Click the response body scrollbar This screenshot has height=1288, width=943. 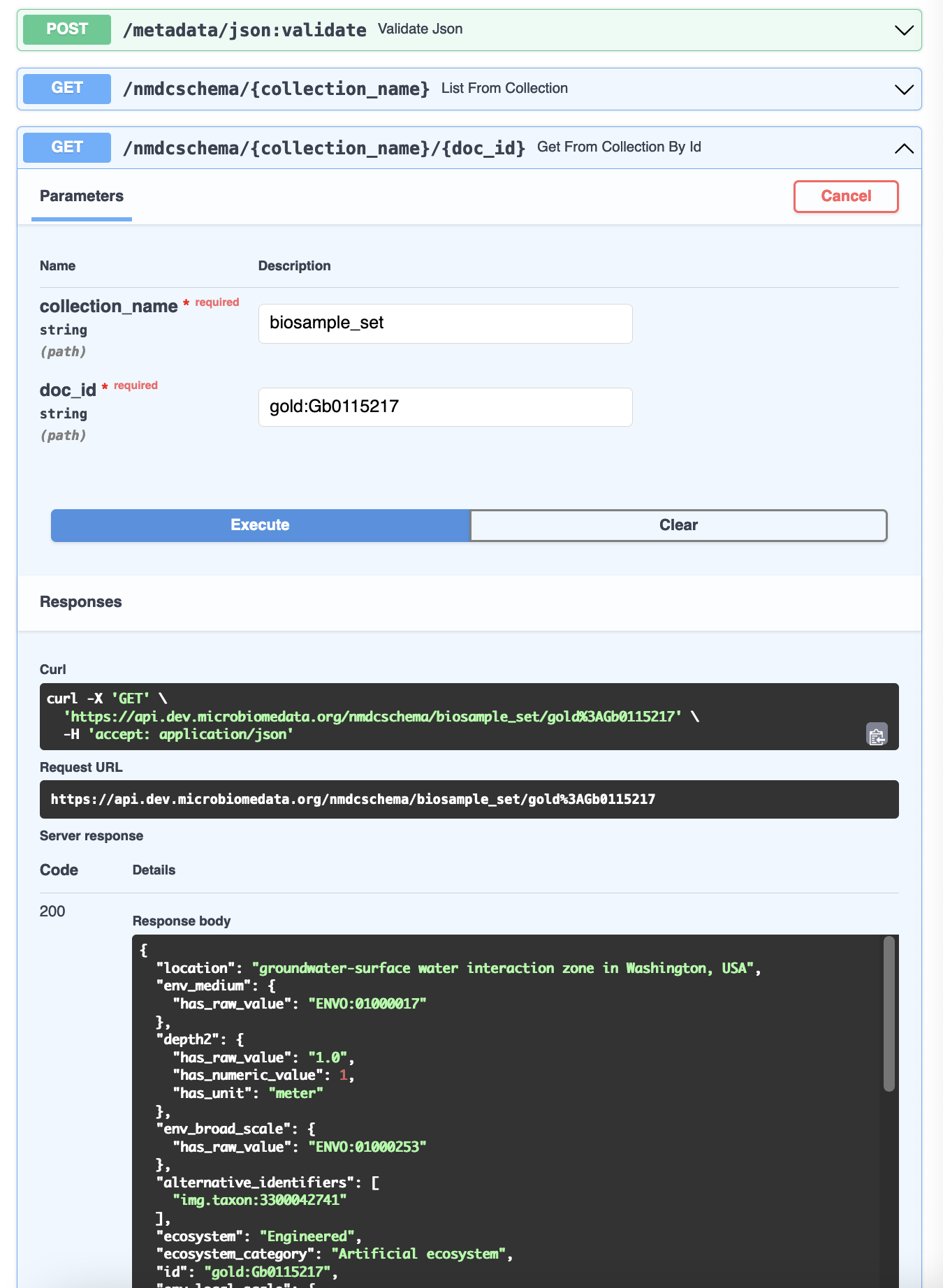click(889, 1014)
